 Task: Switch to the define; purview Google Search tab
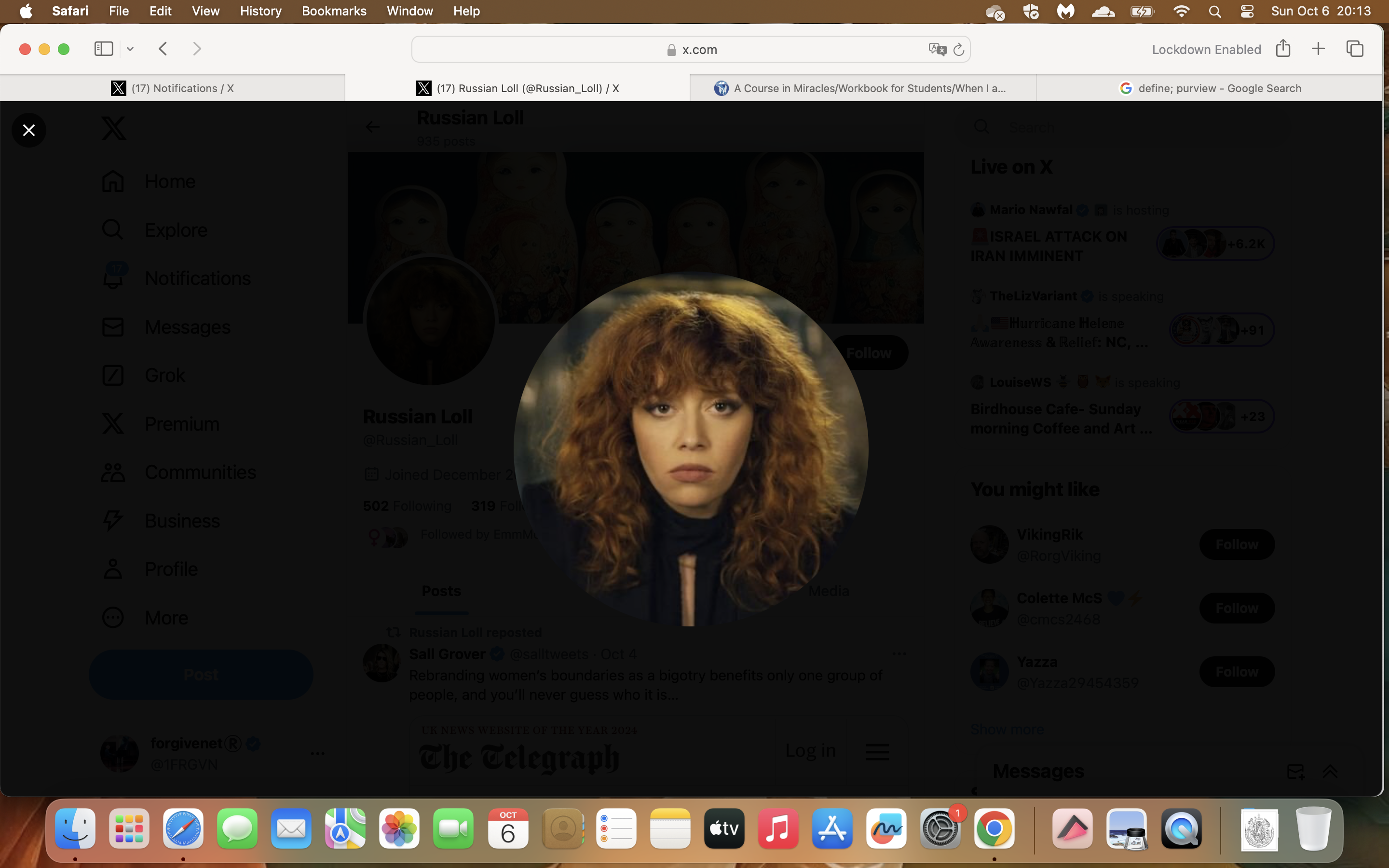(1210, 88)
